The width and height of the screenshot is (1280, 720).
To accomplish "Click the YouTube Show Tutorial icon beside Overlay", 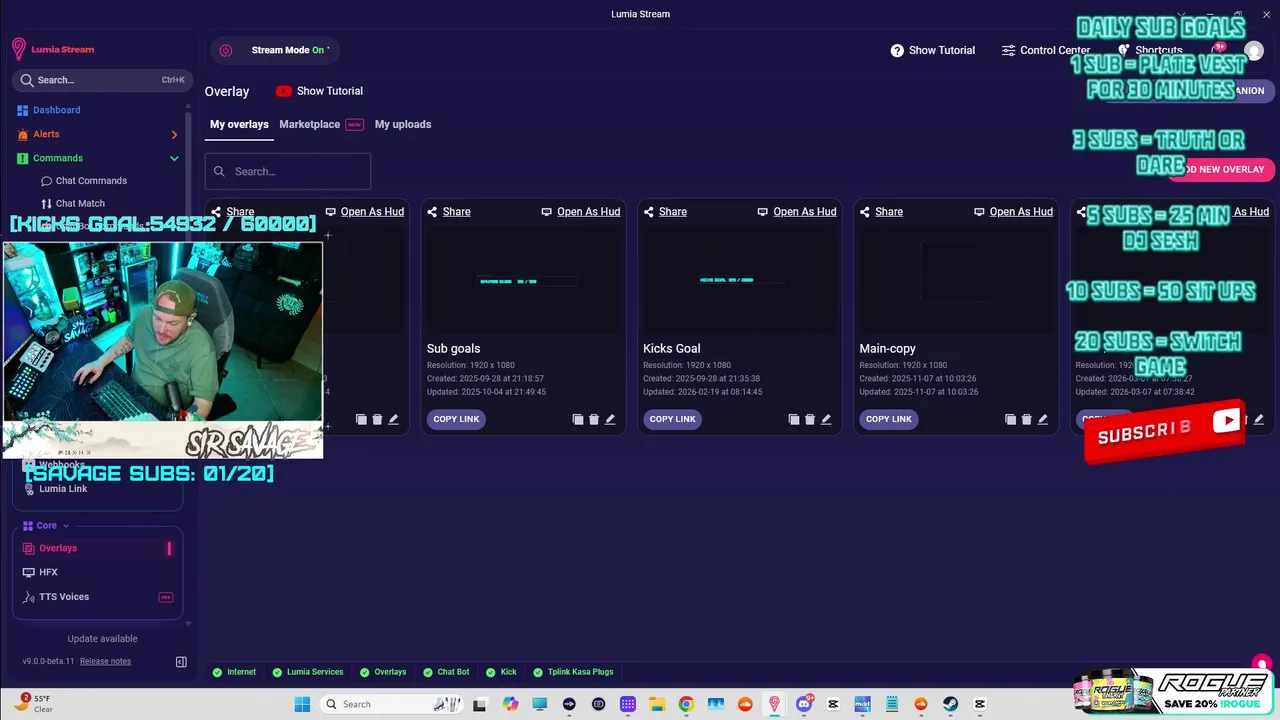I will (x=284, y=91).
